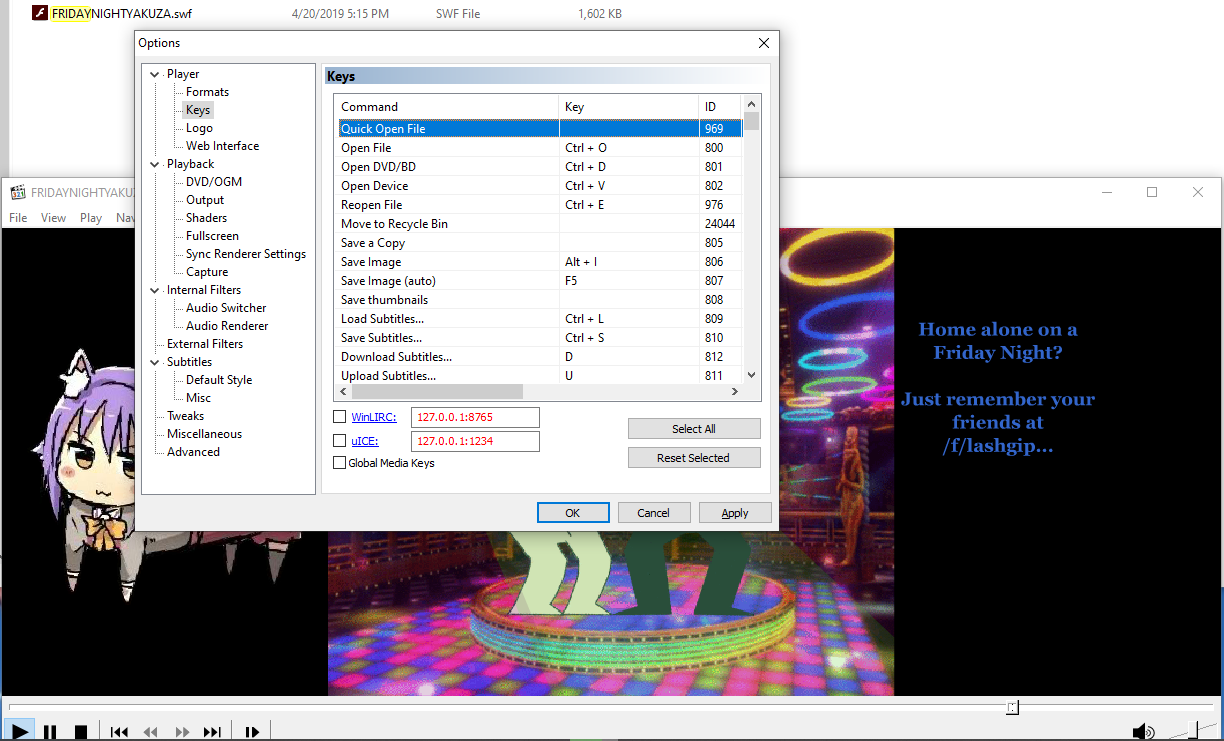Select Output in the options tree
The height and width of the screenshot is (741, 1224).
coord(205,200)
